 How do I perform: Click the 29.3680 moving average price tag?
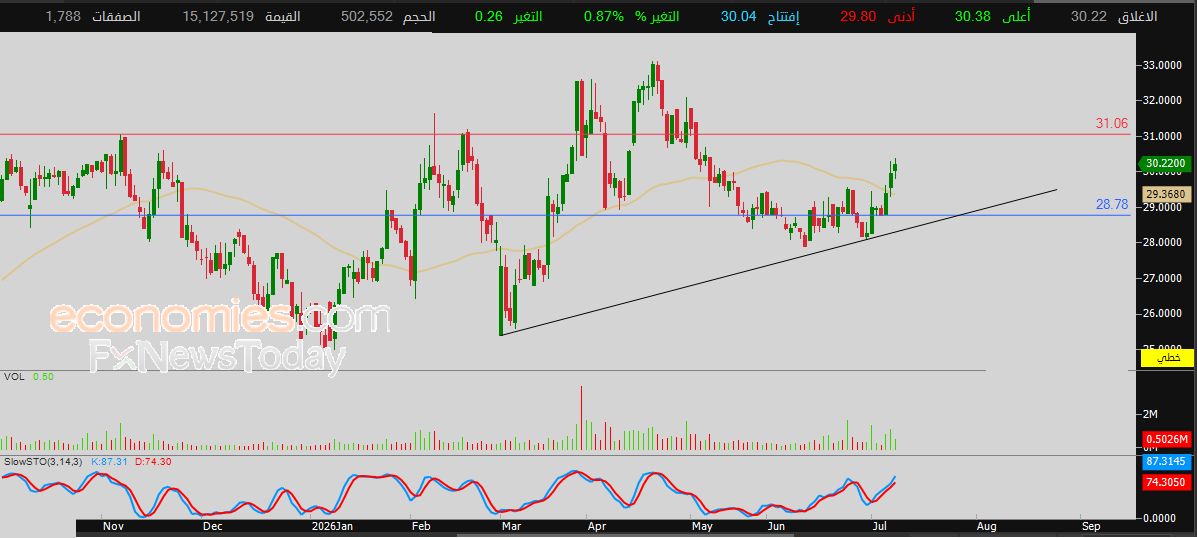(1166, 194)
